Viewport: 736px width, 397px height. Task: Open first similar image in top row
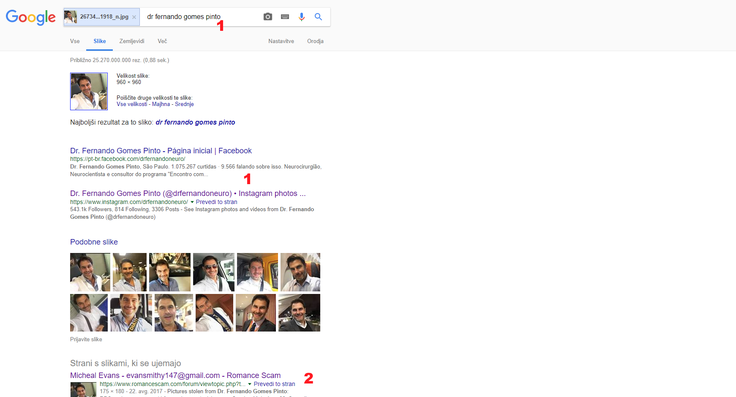coord(90,272)
